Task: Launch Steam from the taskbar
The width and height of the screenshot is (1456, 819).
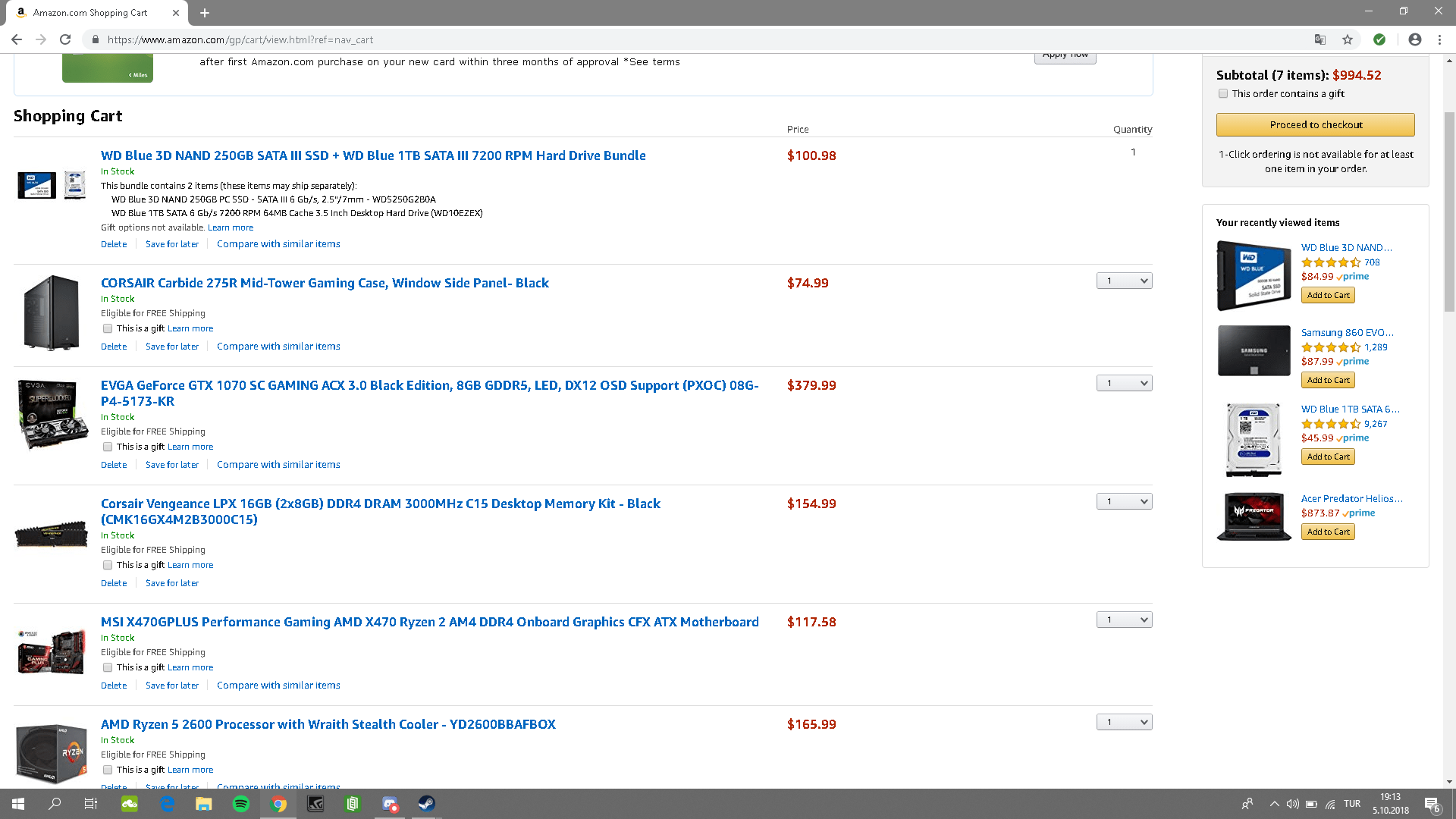Action: [x=426, y=804]
